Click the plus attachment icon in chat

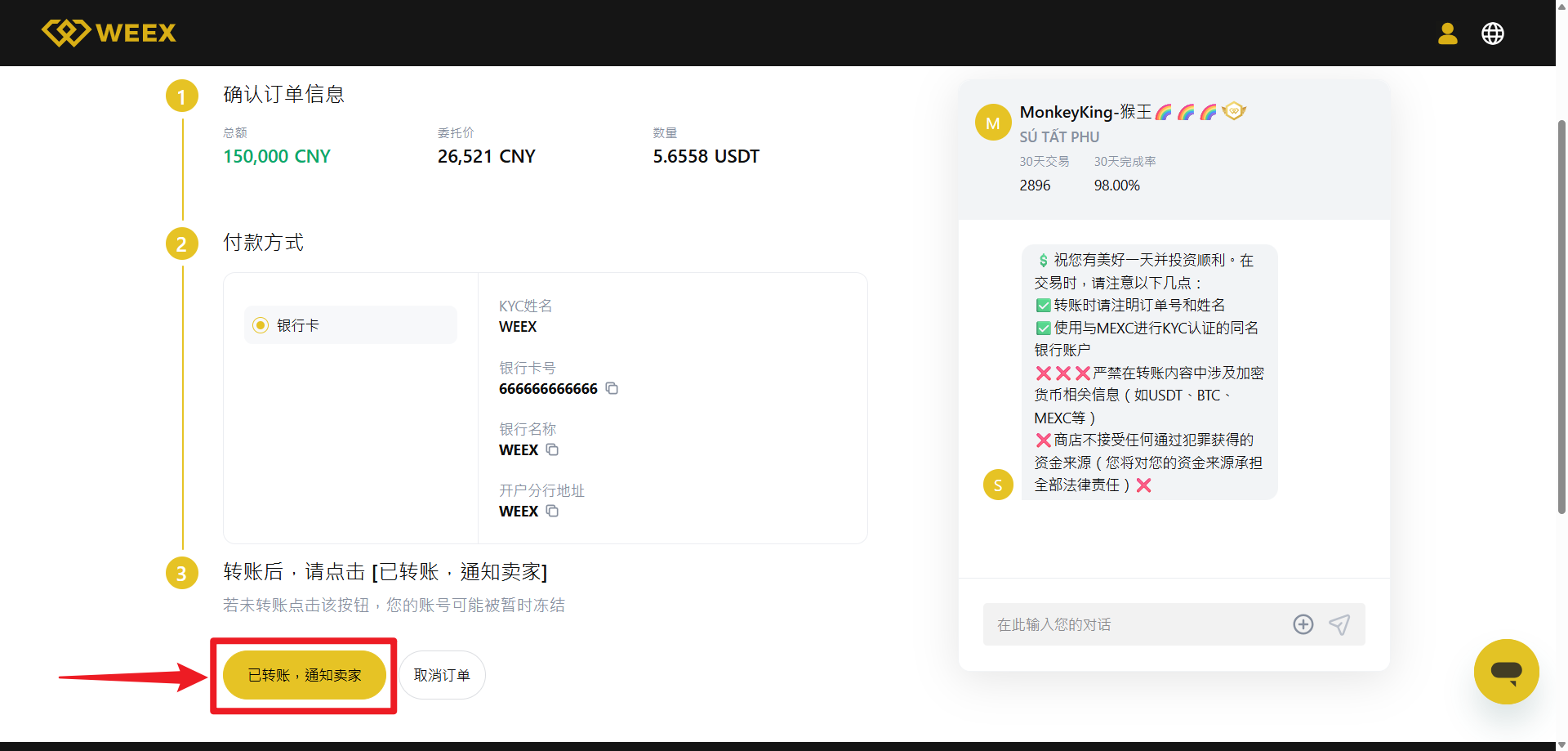[x=1303, y=624]
